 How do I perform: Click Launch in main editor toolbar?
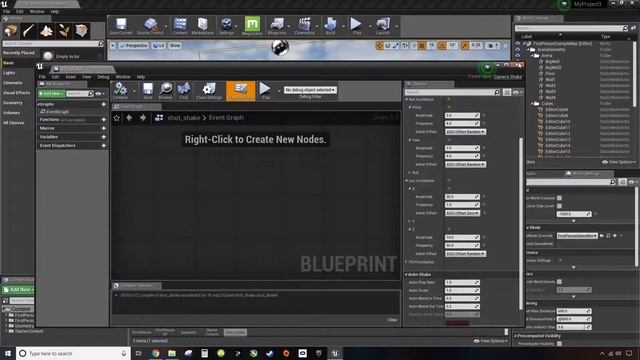[383, 26]
